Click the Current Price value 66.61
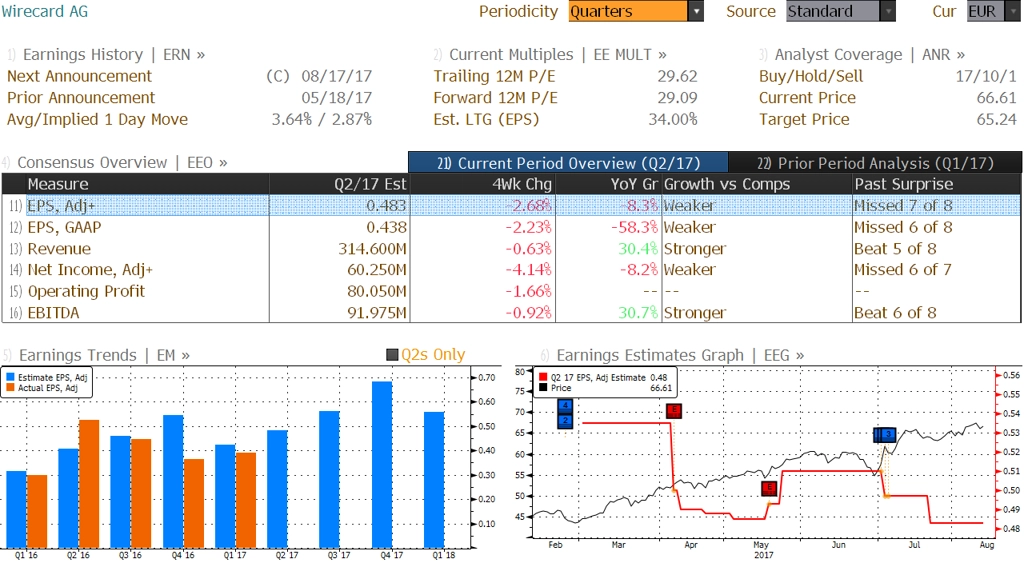1024x563 pixels. pyautogui.click(x=997, y=98)
